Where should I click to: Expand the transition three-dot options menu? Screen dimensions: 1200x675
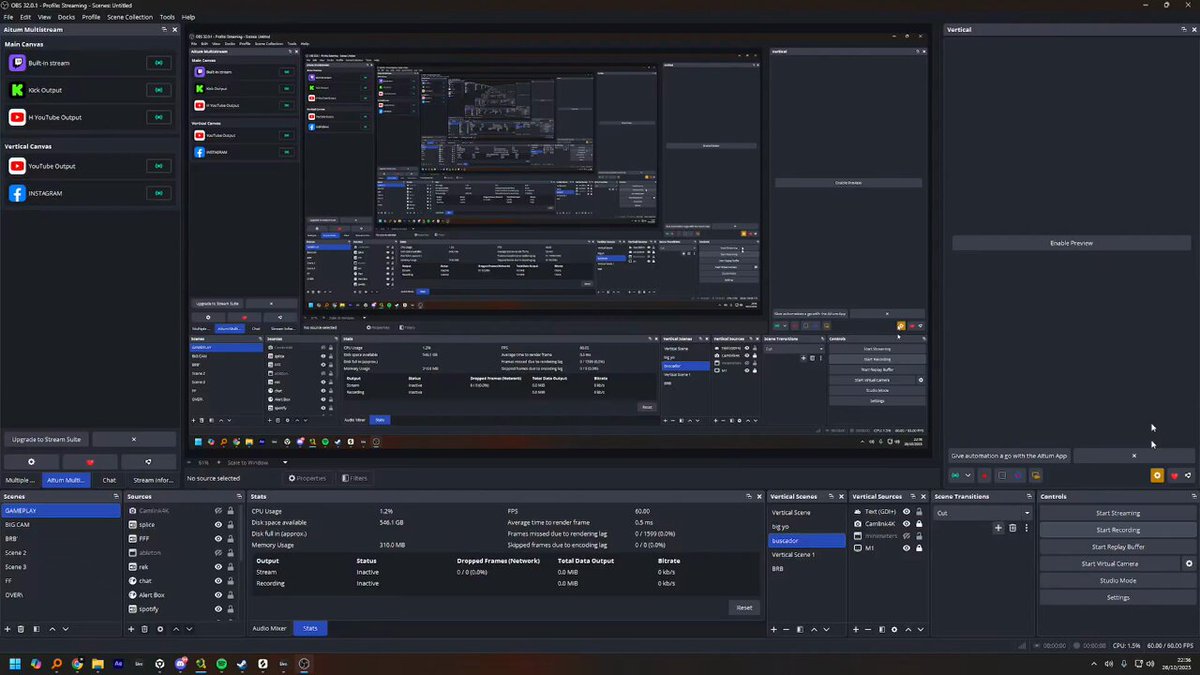pos(1026,527)
